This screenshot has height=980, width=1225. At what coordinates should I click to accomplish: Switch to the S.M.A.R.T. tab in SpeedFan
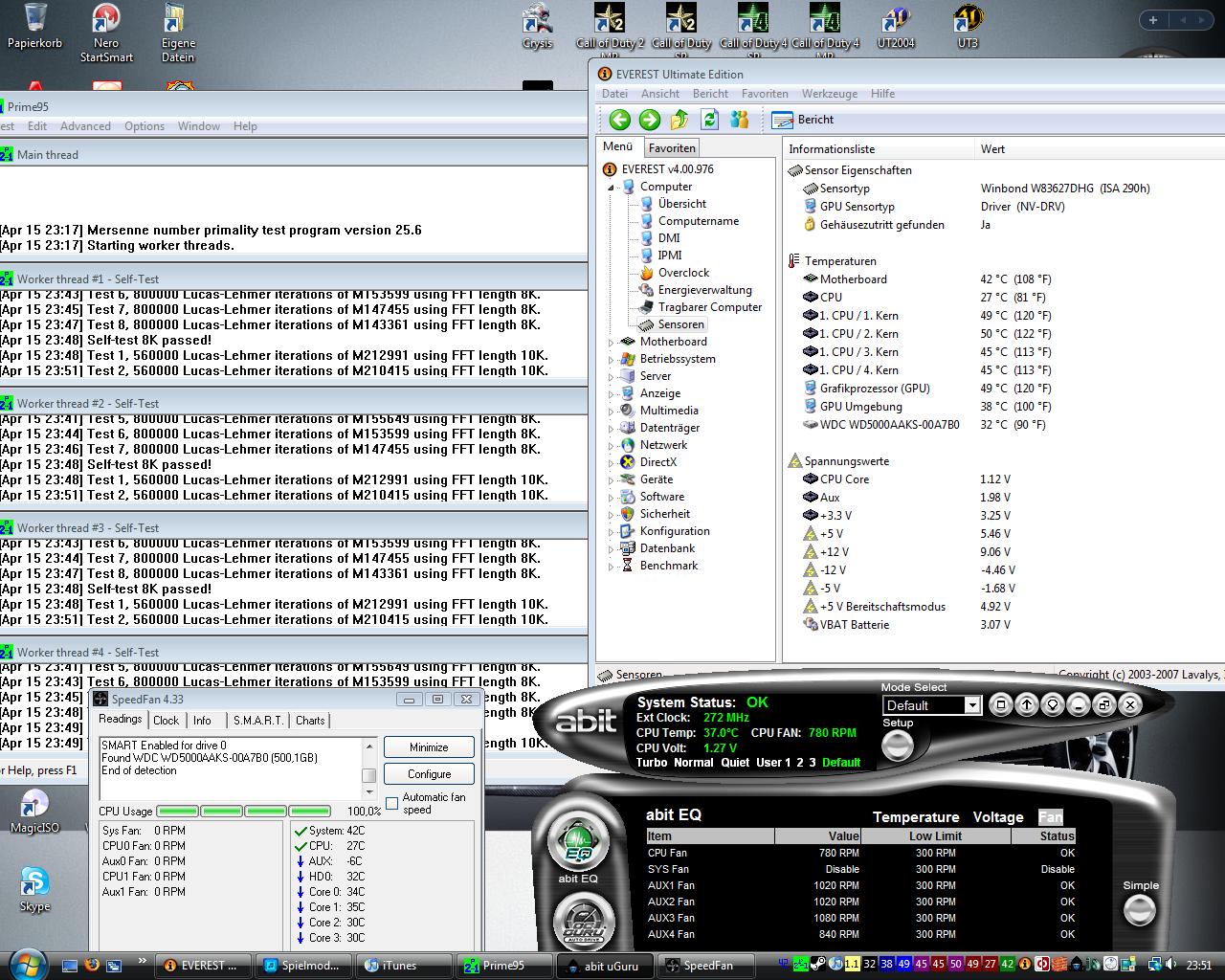[257, 721]
